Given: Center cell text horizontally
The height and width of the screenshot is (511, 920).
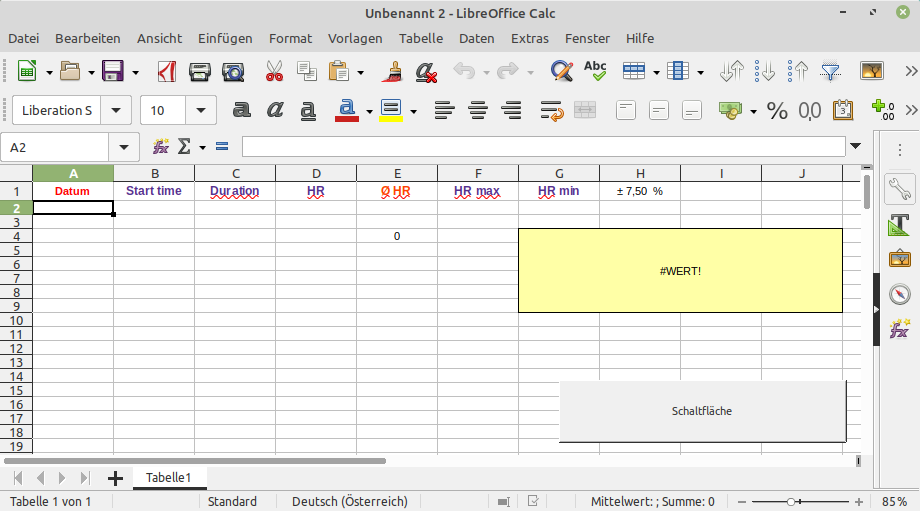Looking at the screenshot, I should click(x=478, y=110).
